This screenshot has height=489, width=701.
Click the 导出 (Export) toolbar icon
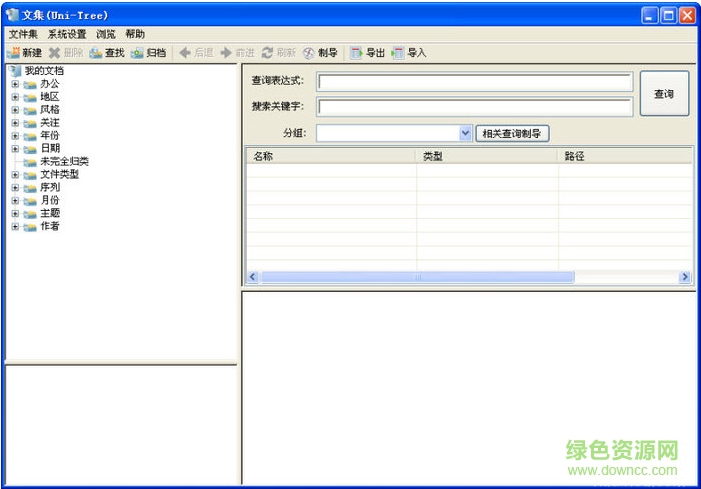coord(357,53)
